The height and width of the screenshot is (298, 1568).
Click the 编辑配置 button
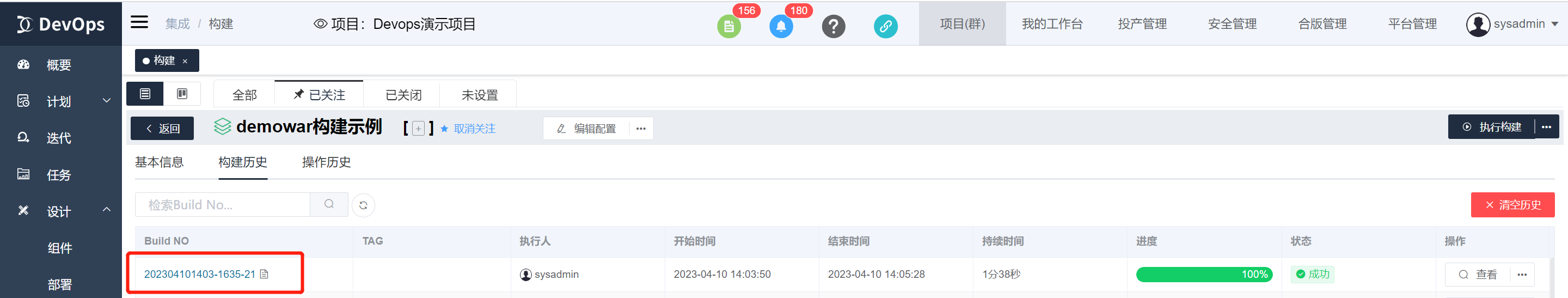pos(587,129)
